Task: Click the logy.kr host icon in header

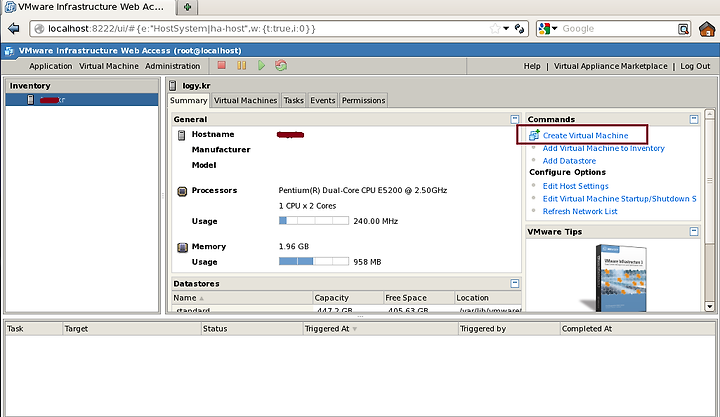Action: coord(173,85)
